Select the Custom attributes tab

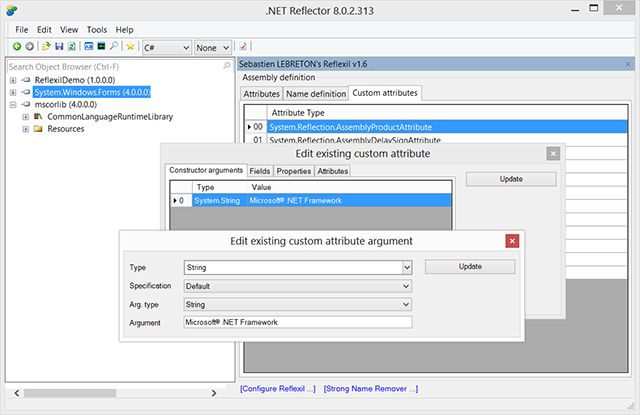tap(385, 93)
